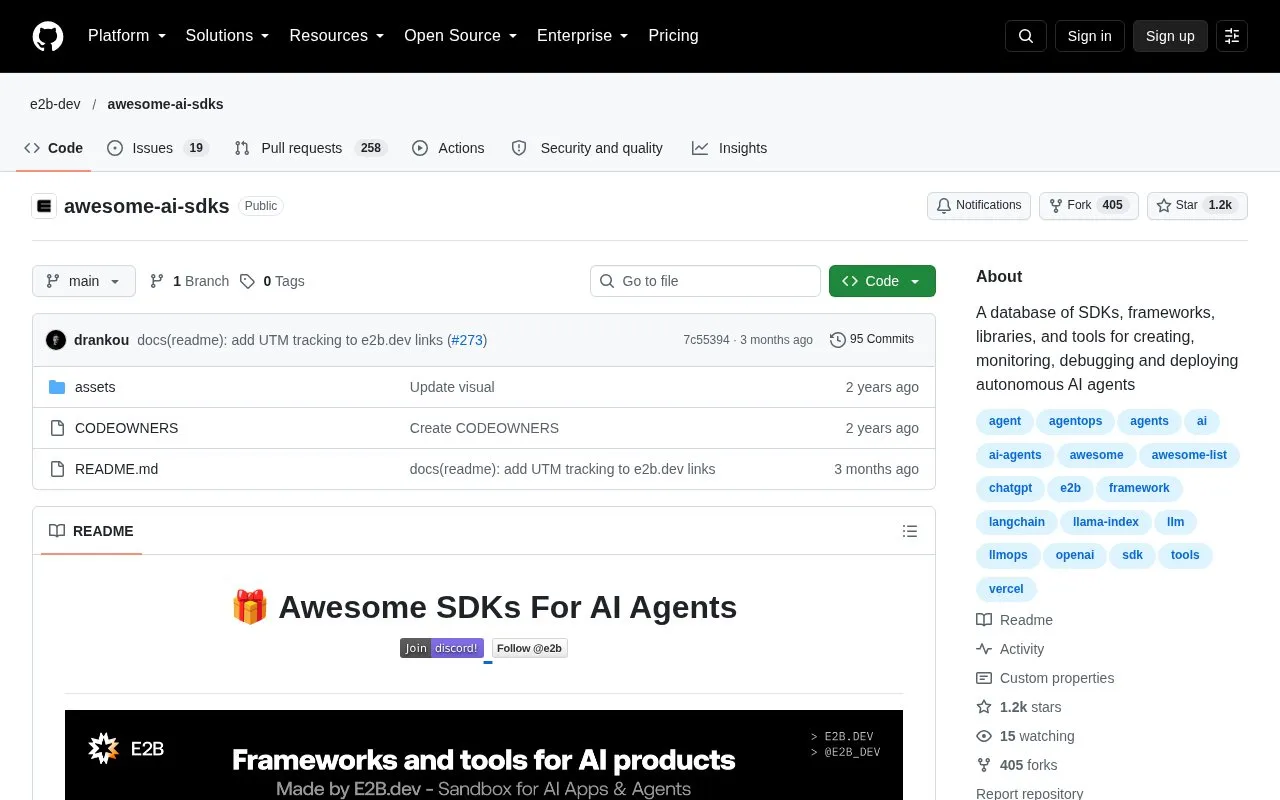Expand the Open Source menu
The width and height of the screenshot is (1280, 800).
pos(461,36)
